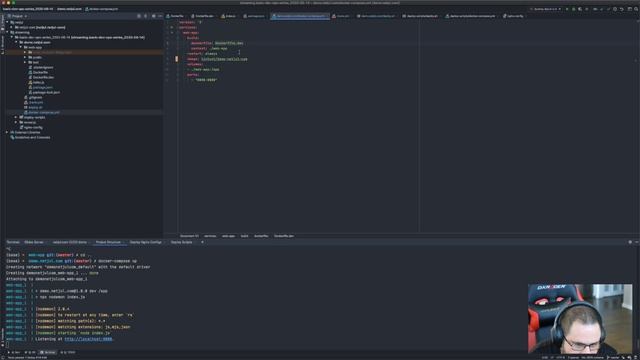640x360 pixels.
Task: Open package.json in project tree
Action: click(42, 87)
